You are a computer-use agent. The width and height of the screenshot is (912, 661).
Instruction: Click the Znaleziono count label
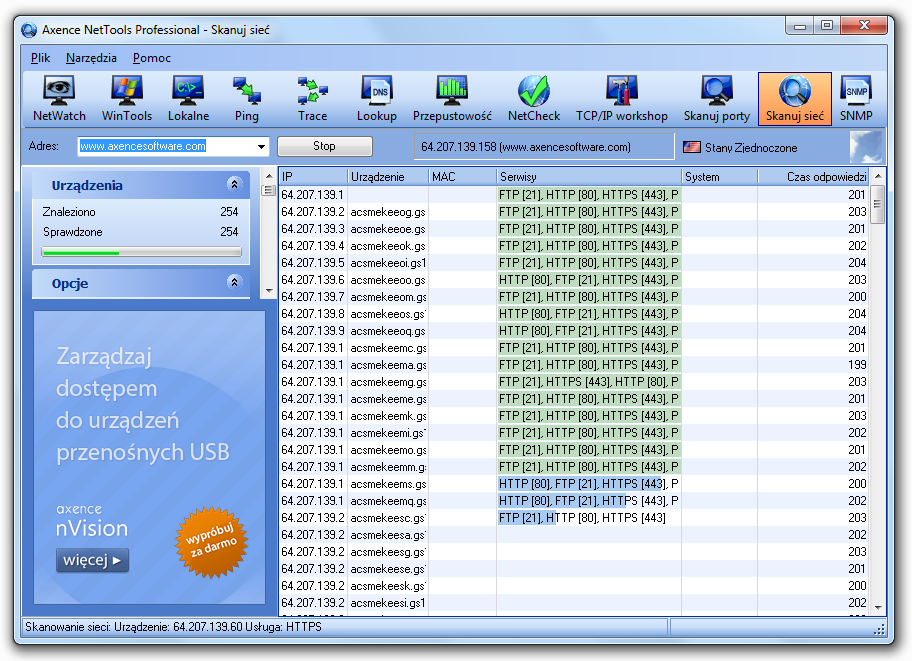click(x=69, y=212)
